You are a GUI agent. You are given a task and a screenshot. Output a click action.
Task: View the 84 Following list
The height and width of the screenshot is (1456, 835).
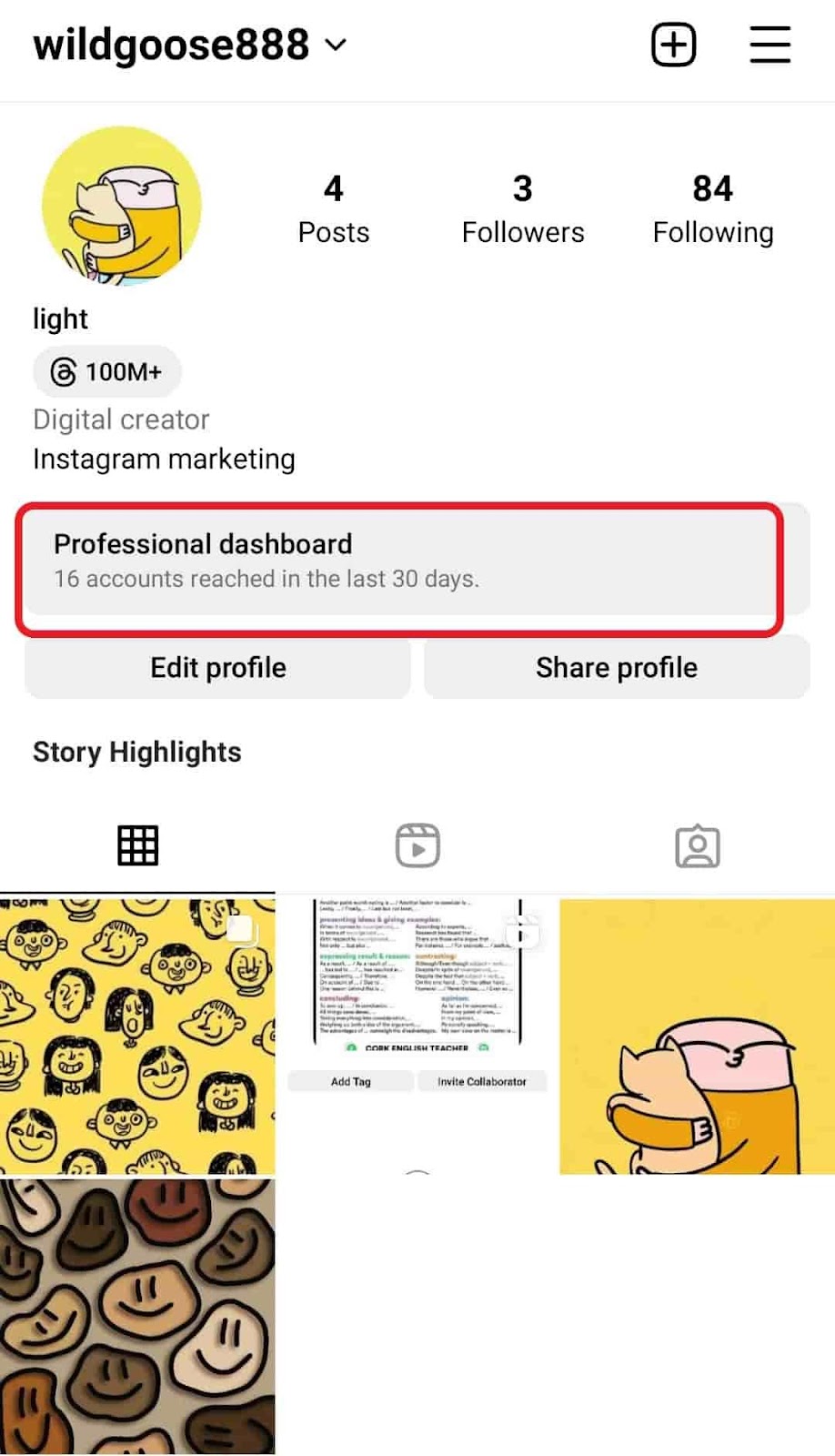[713, 209]
